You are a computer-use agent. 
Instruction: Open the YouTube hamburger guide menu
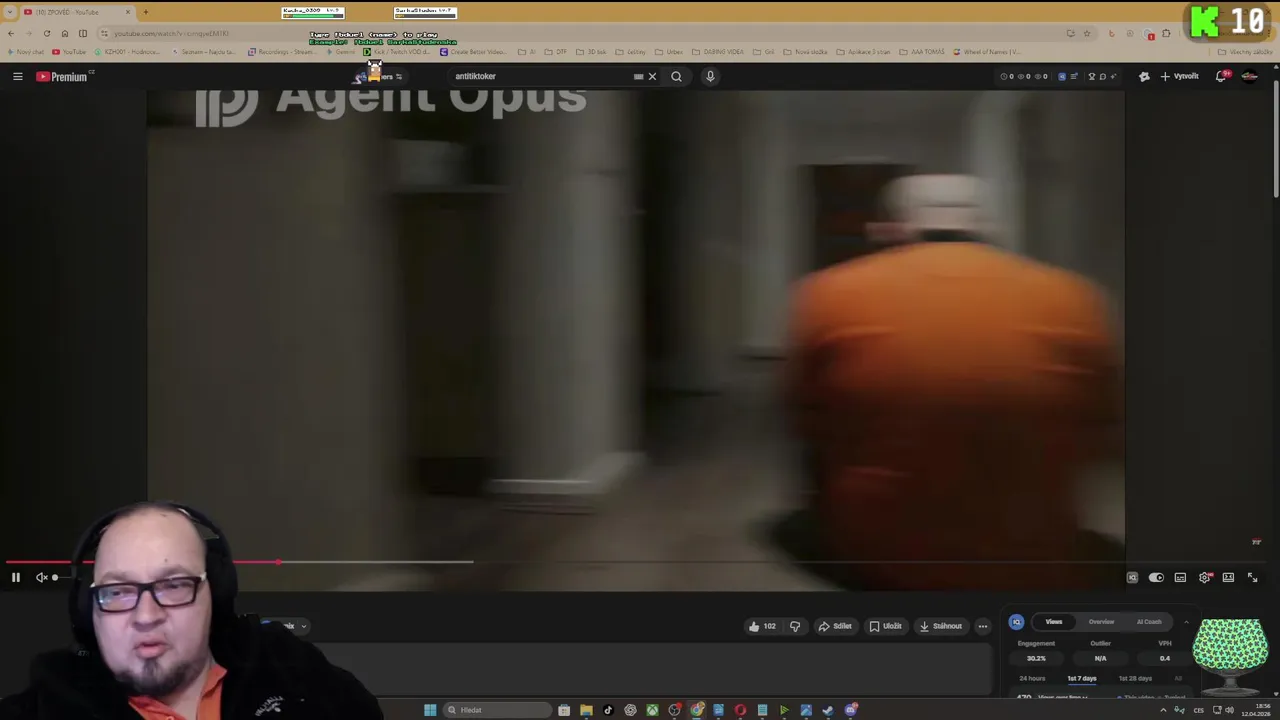(x=17, y=76)
